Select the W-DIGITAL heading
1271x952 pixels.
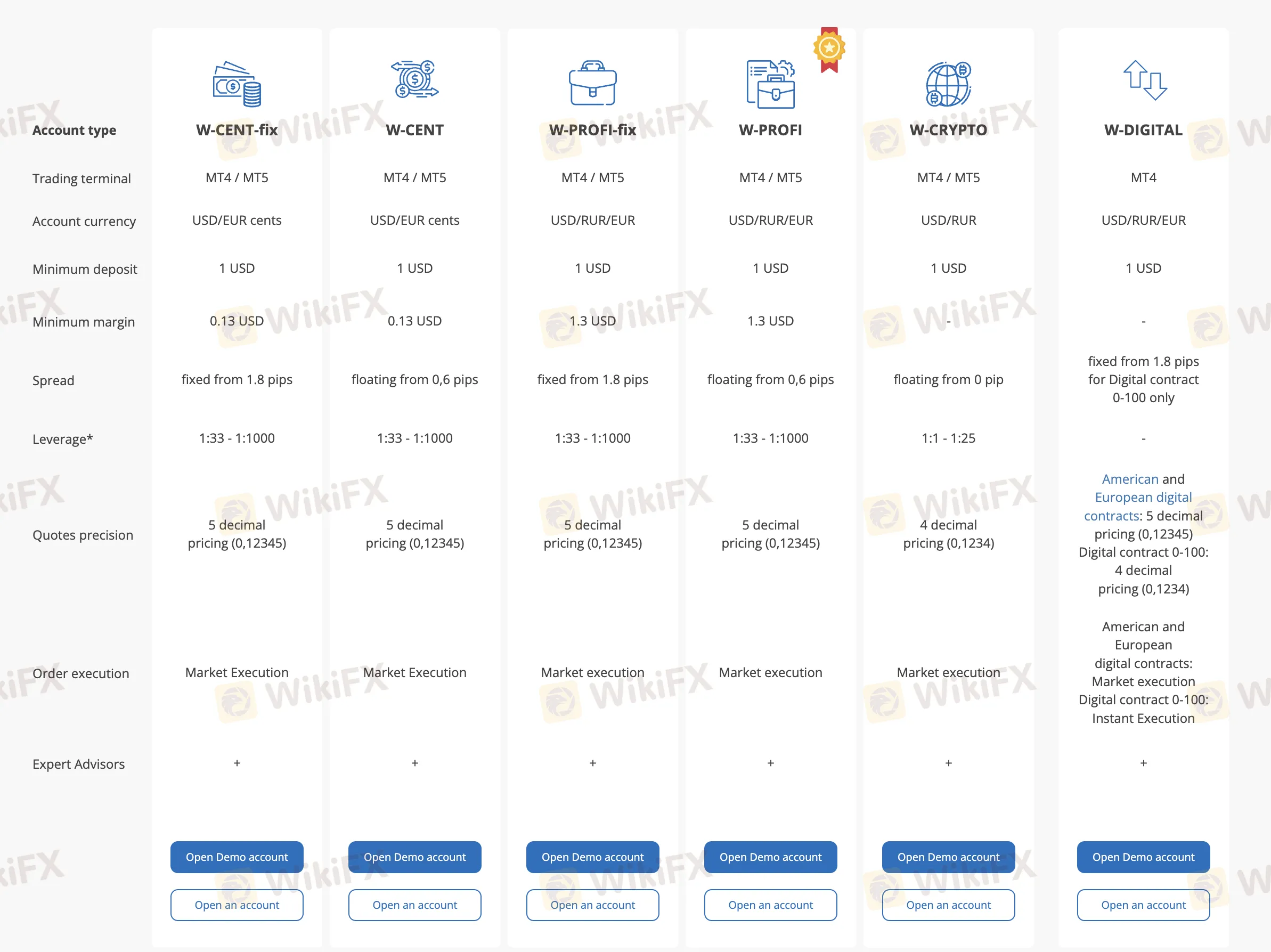tap(1143, 130)
